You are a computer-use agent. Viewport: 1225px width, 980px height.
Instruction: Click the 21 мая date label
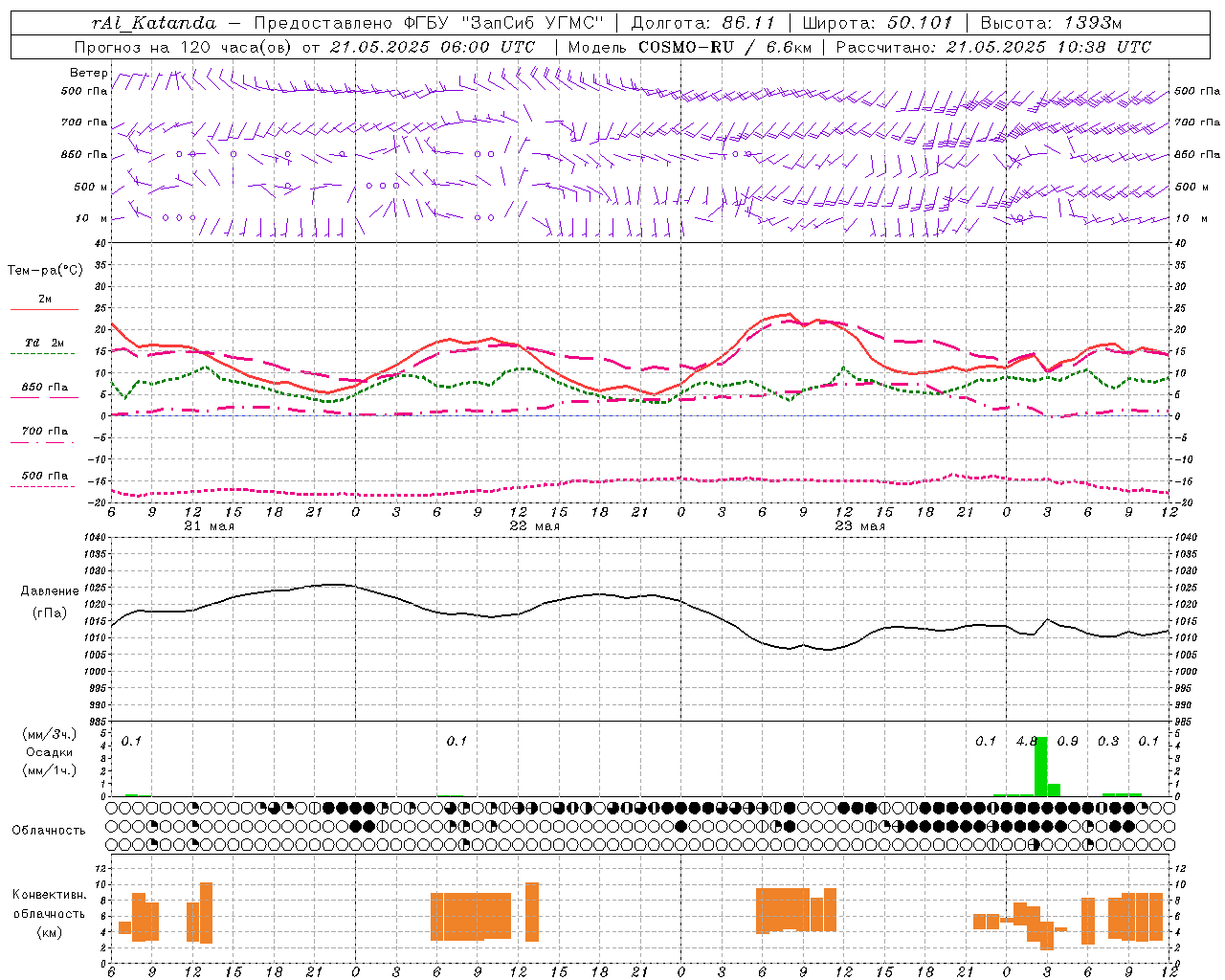click(209, 526)
